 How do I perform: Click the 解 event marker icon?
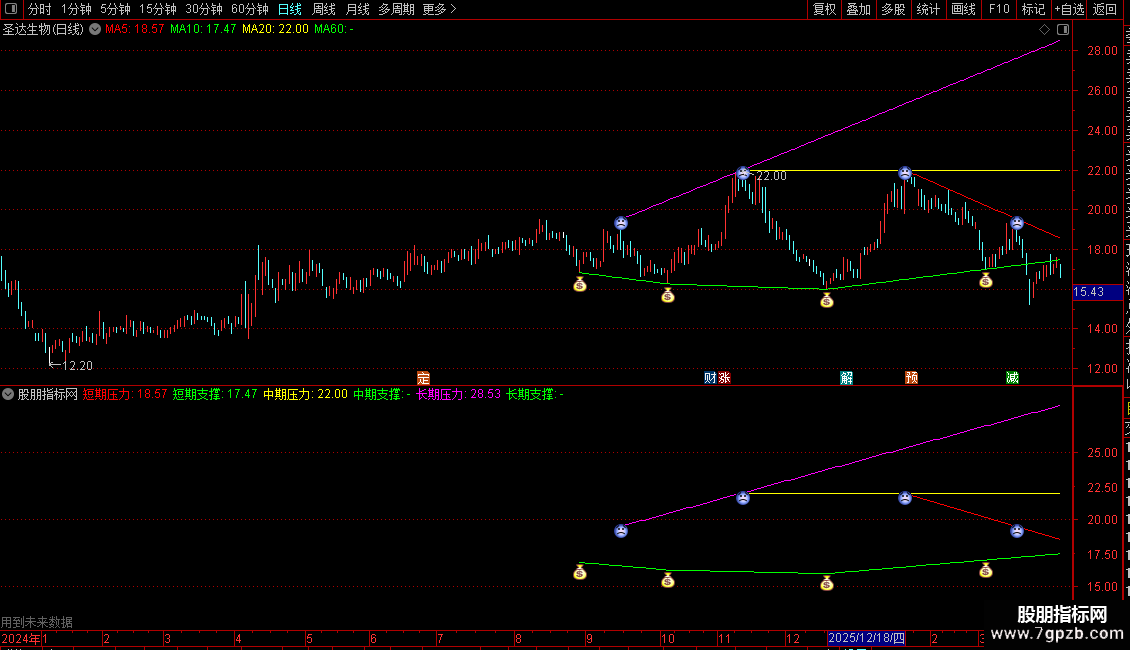click(x=846, y=378)
